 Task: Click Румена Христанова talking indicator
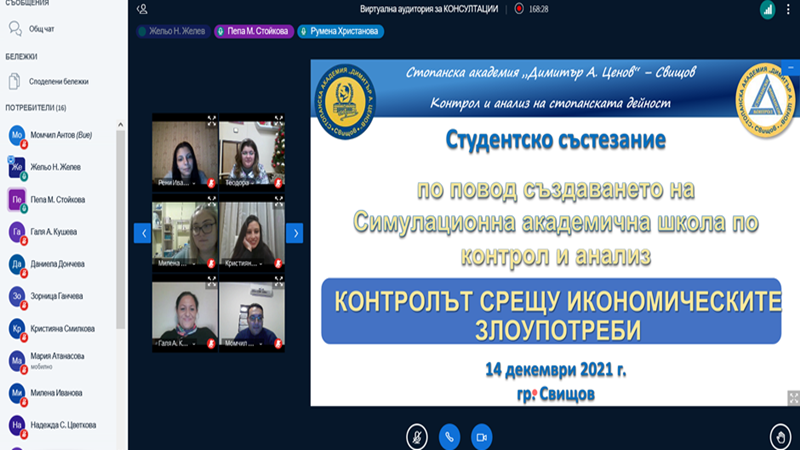tap(340, 31)
